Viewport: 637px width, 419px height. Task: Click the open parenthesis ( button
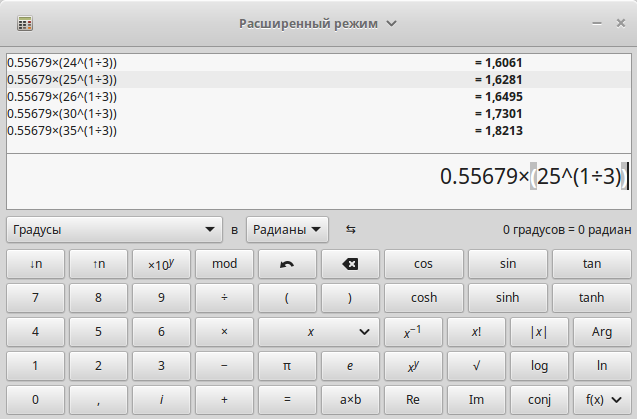287,298
